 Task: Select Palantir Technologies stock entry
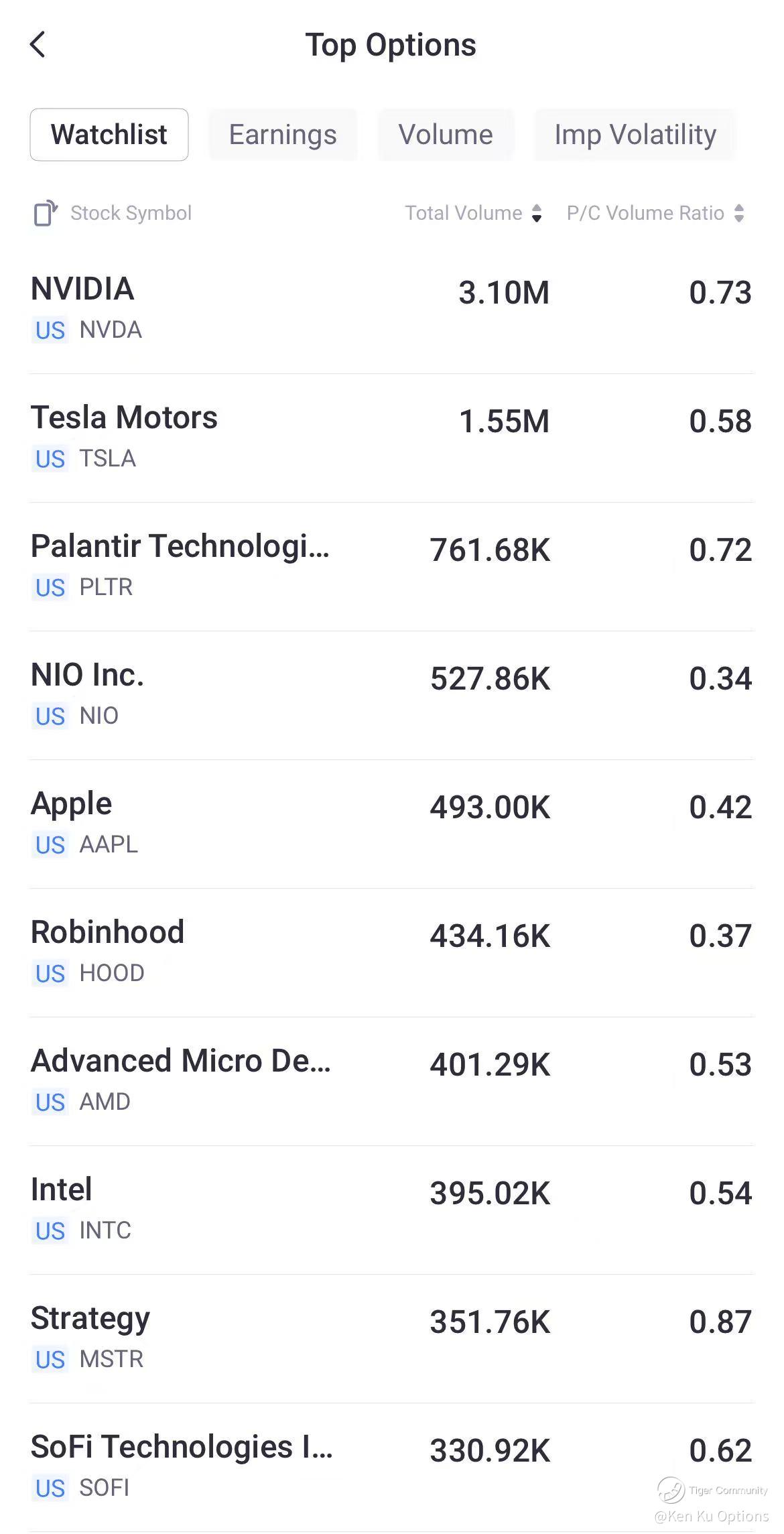click(x=391, y=566)
